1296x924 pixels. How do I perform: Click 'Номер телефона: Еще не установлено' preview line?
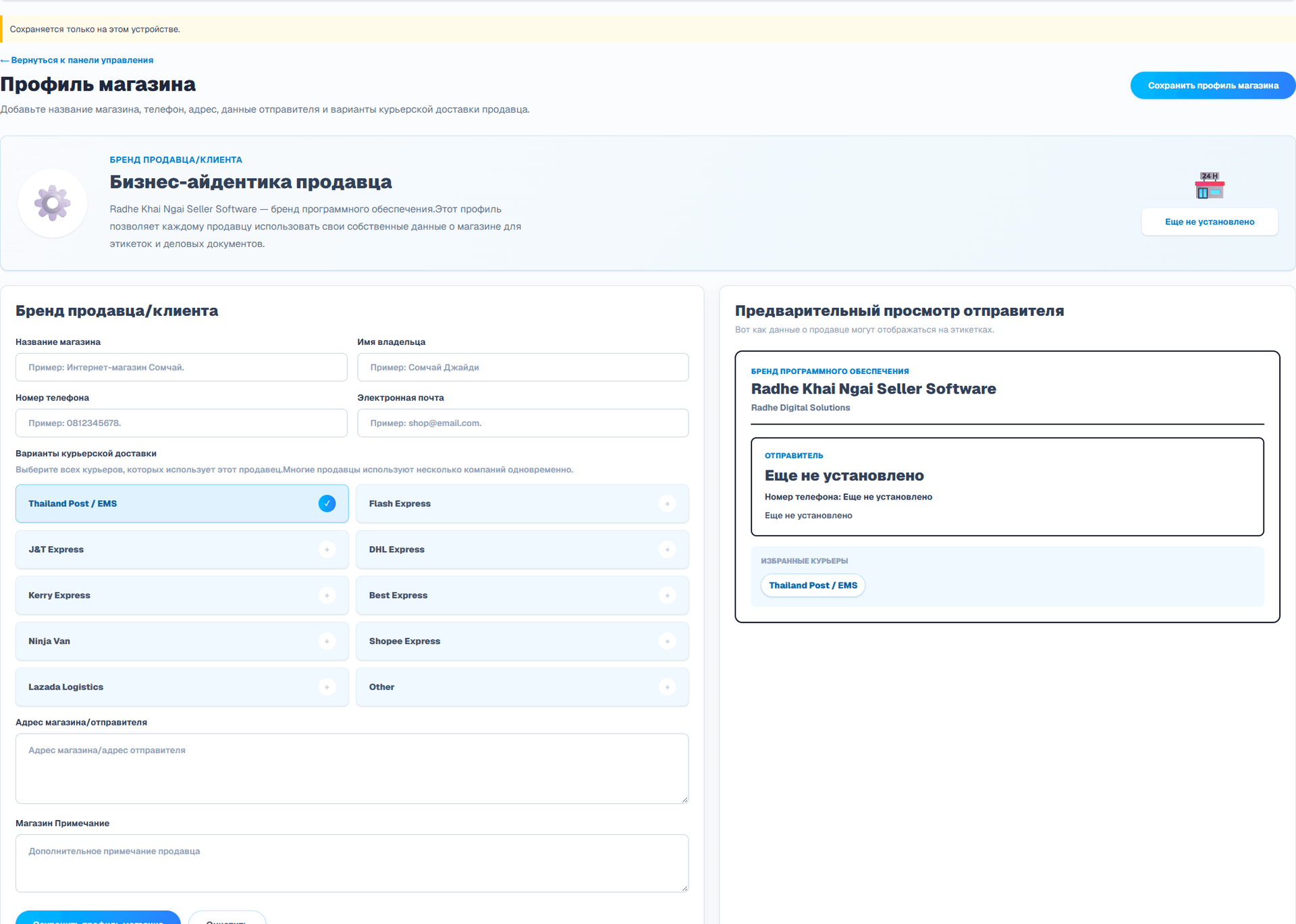coord(848,497)
